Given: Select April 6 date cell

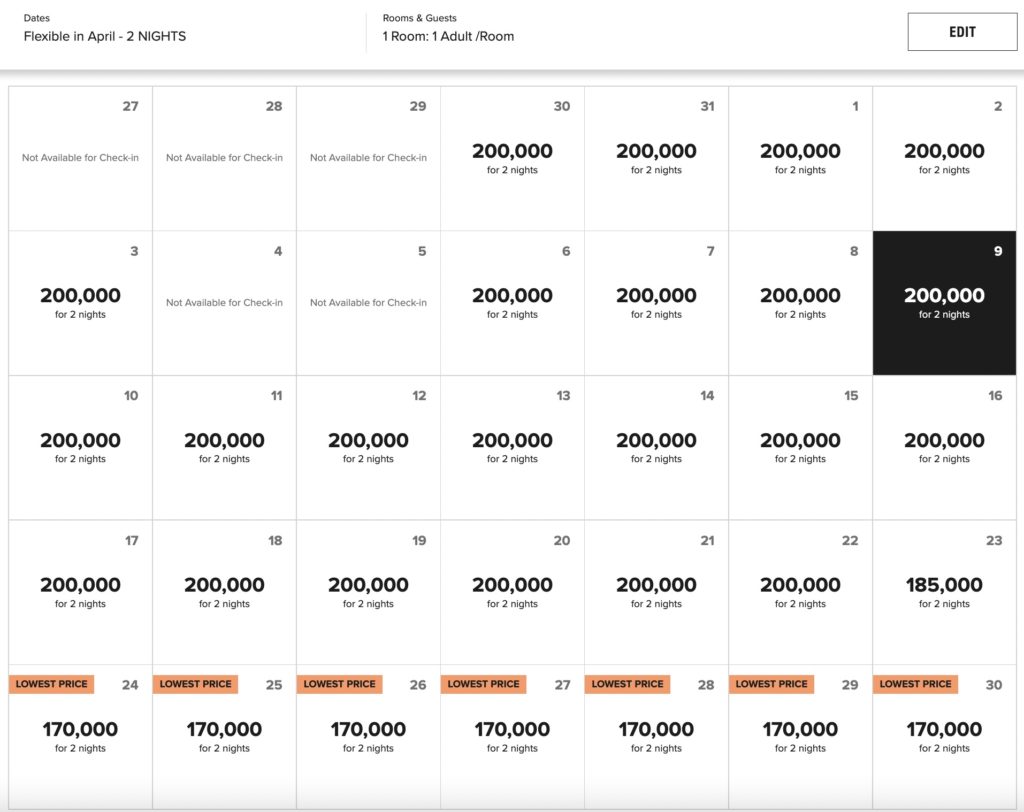Looking at the screenshot, I should coord(512,303).
